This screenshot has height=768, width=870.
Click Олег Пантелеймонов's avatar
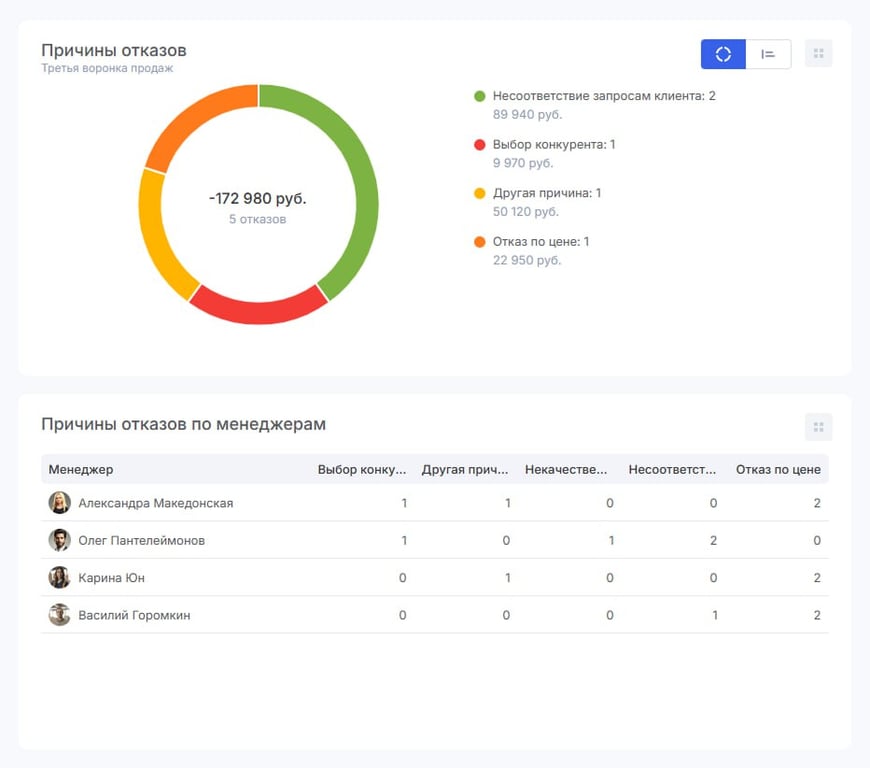[59, 540]
